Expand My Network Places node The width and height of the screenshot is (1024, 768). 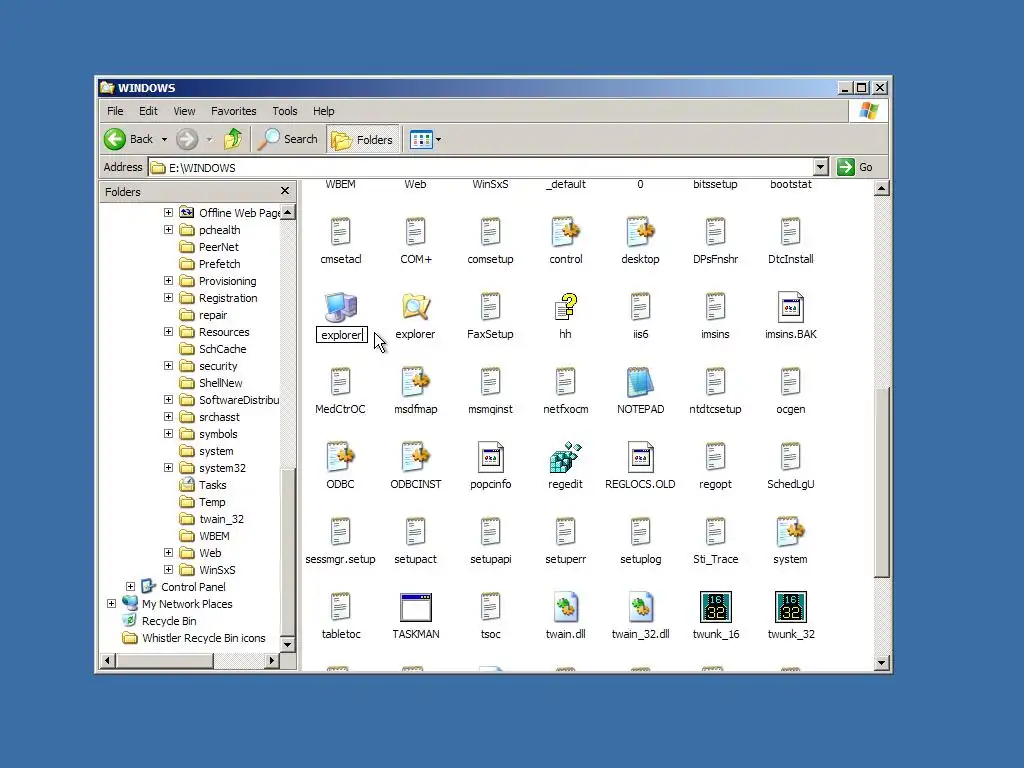(x=112, y=603)
